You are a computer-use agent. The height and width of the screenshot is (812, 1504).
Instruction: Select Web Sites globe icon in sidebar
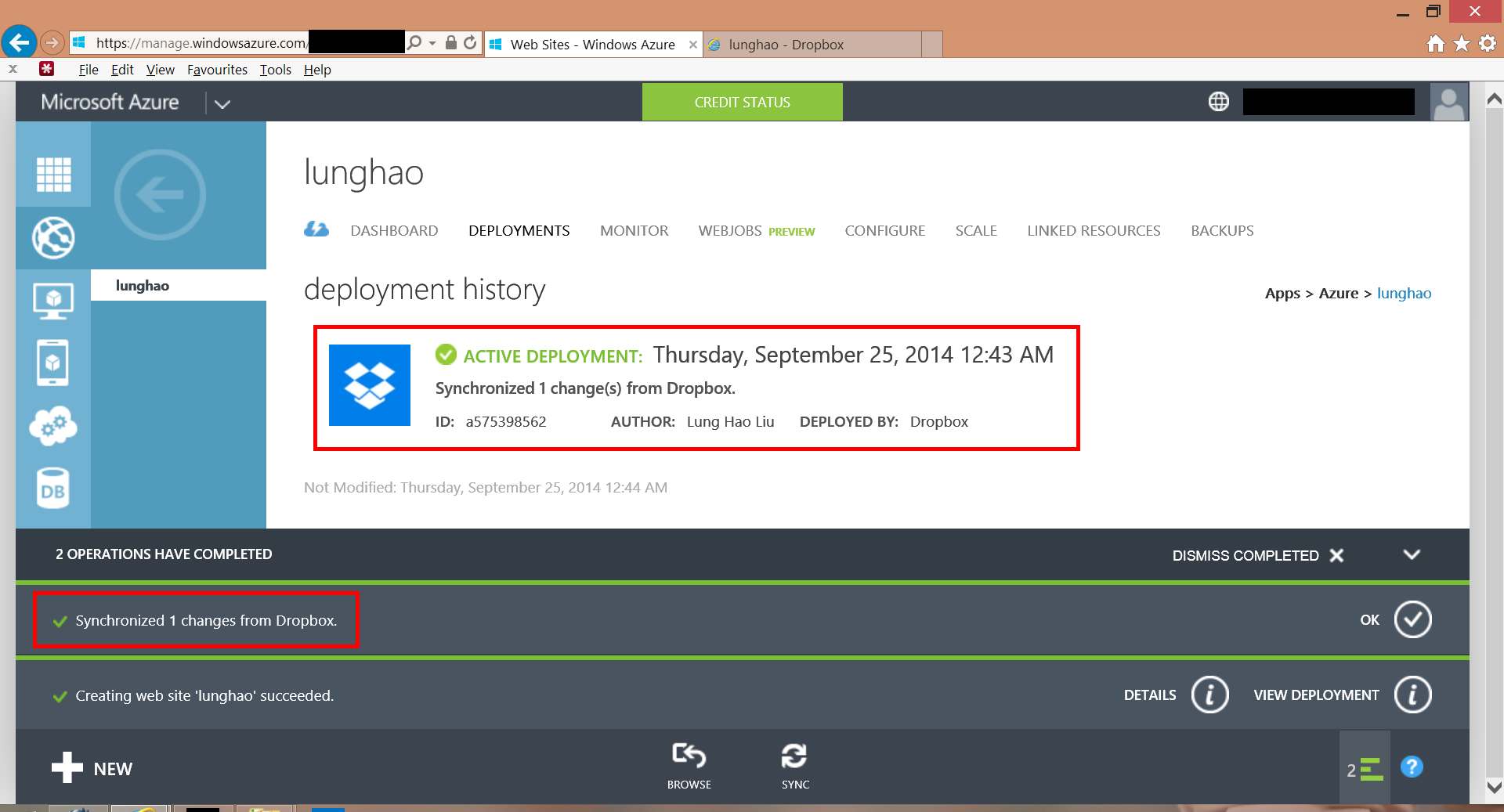coord(53,237)
